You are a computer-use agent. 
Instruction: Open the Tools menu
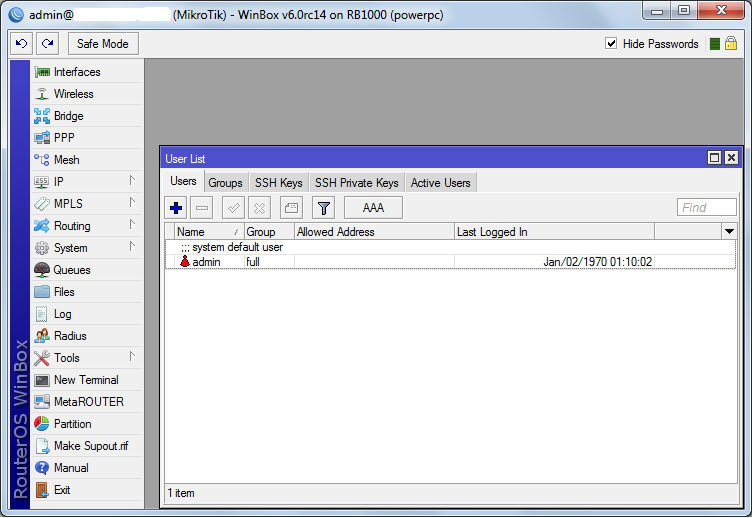click(87, 358)
